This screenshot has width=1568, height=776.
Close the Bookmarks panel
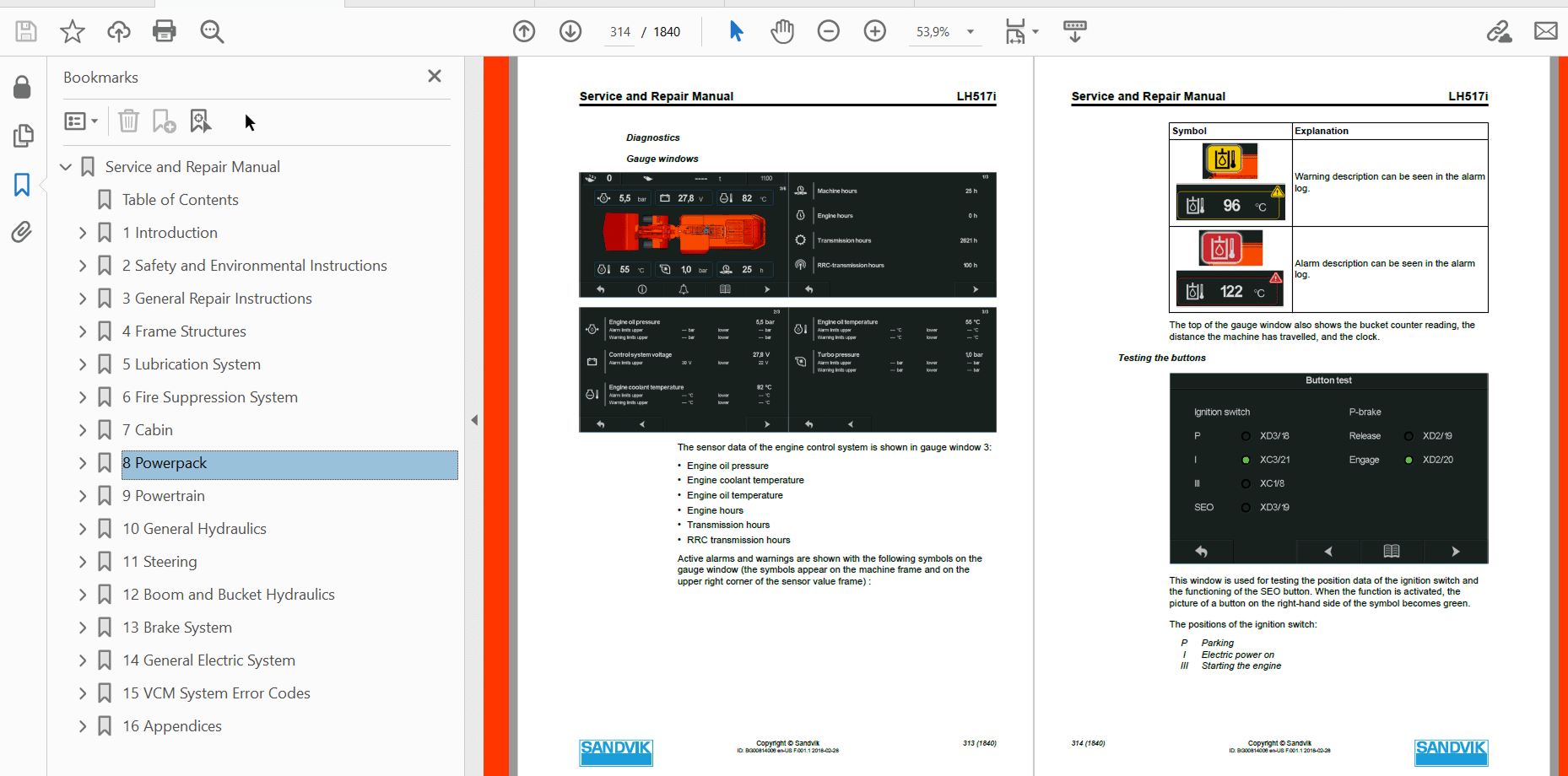click(435, 76)
